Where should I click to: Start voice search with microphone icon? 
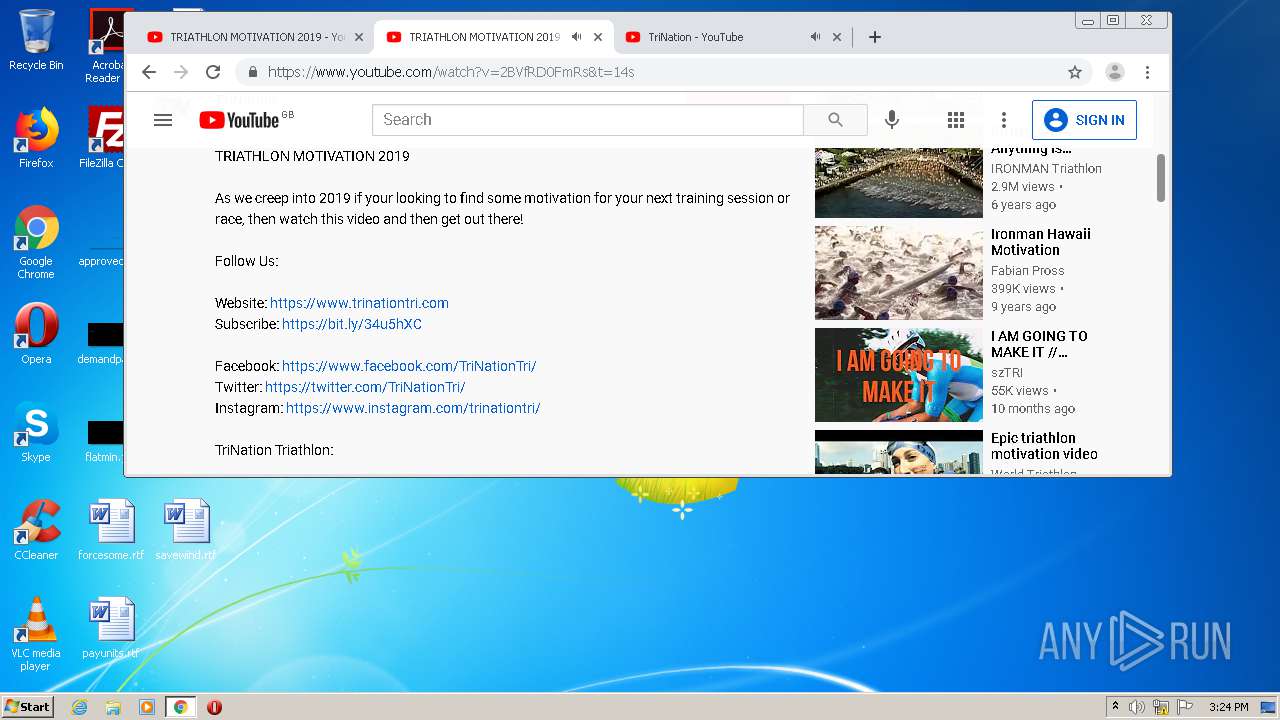pos(892,120)
